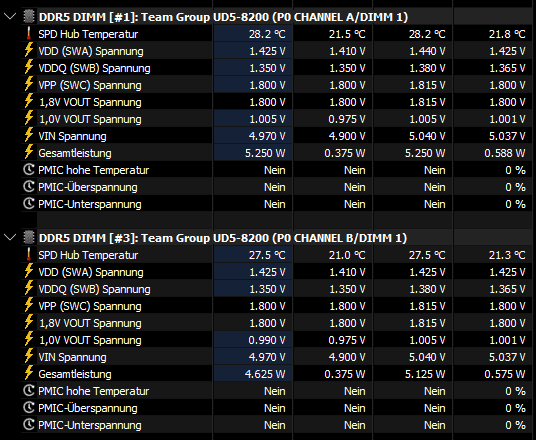Screen dimensions: 536x440
Task: Click lightning icon of DIMM #1 VIN Spannung
Action: [29, 135]
